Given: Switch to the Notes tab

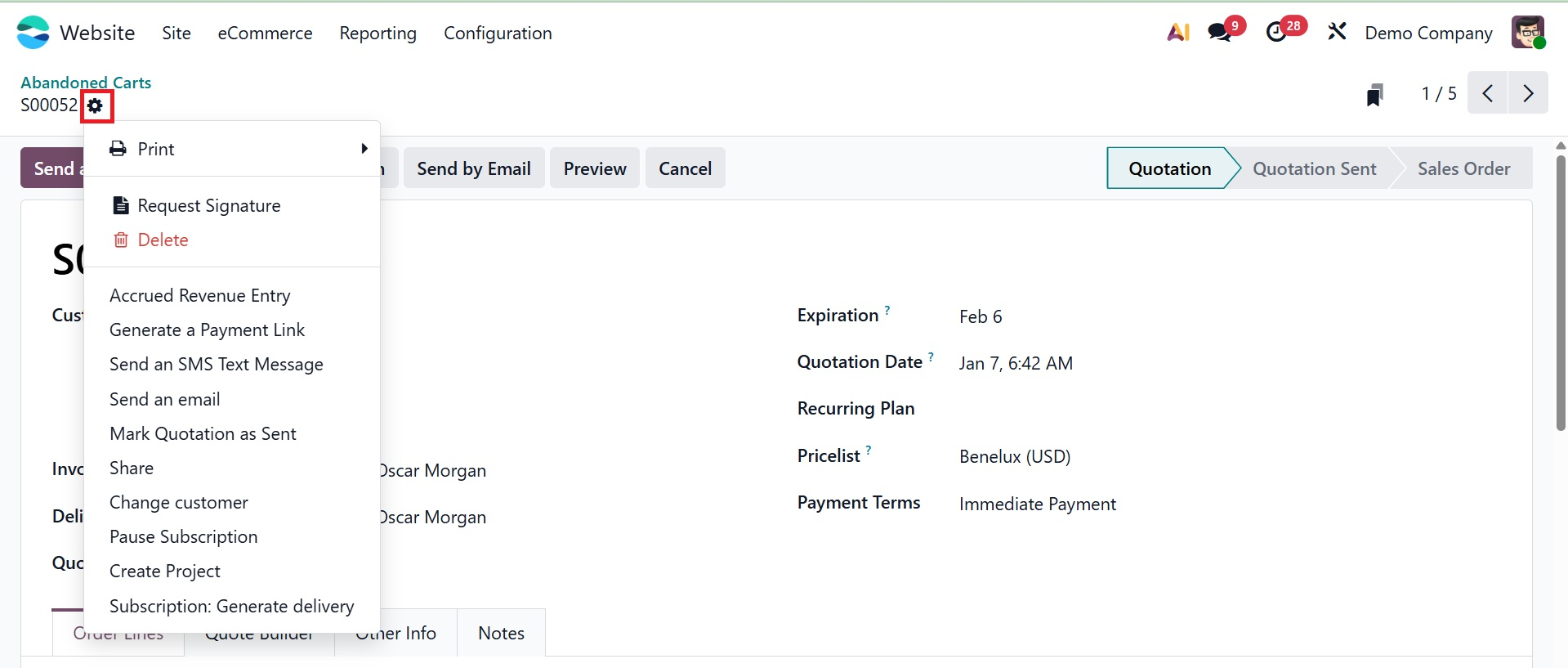Looking at the screenshot, I should point(501,633).
